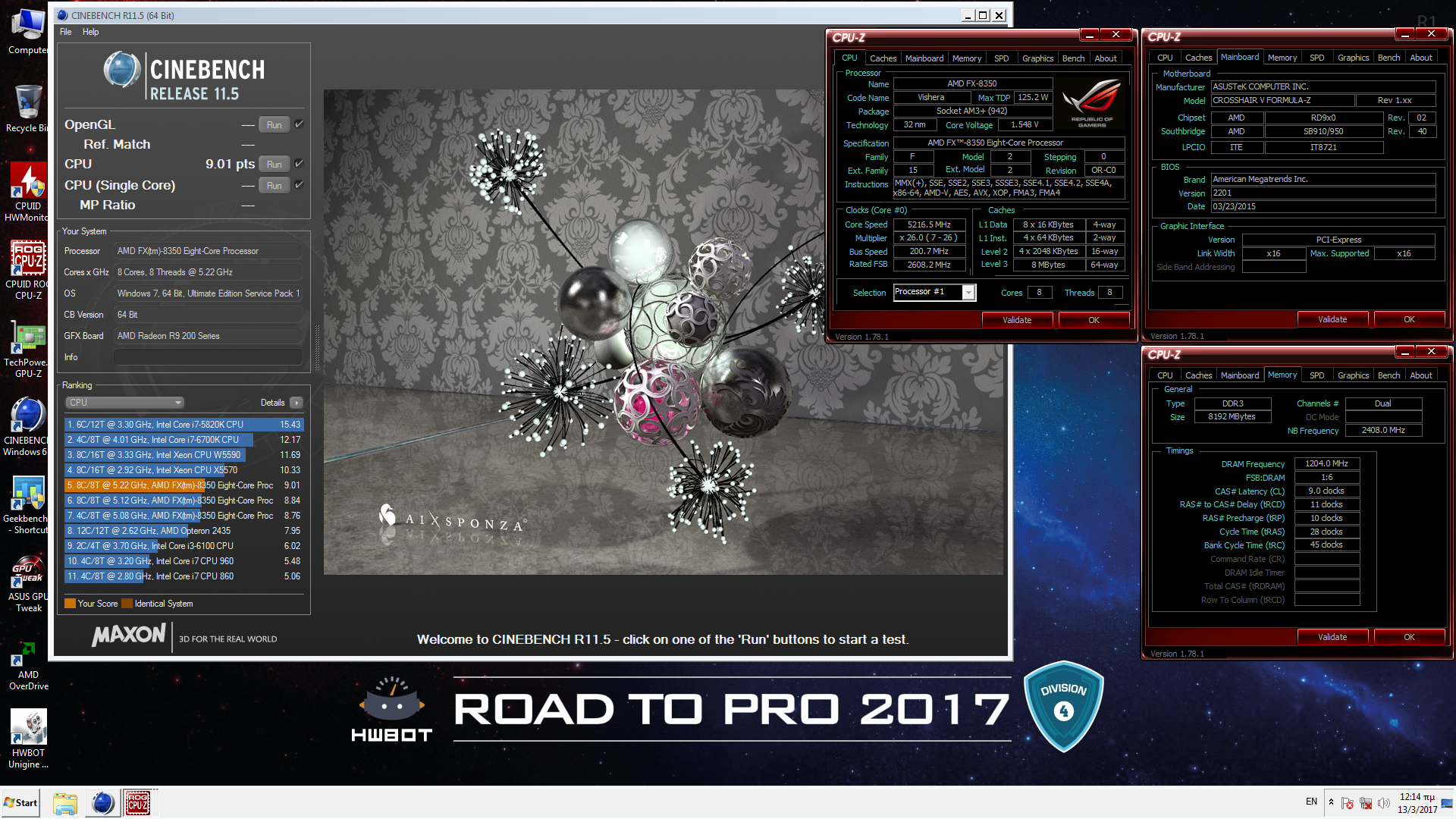Open the Help menu in Cinebench
Image resolution: width=1456 pixels, height=819 pixels.
(91, 32)
